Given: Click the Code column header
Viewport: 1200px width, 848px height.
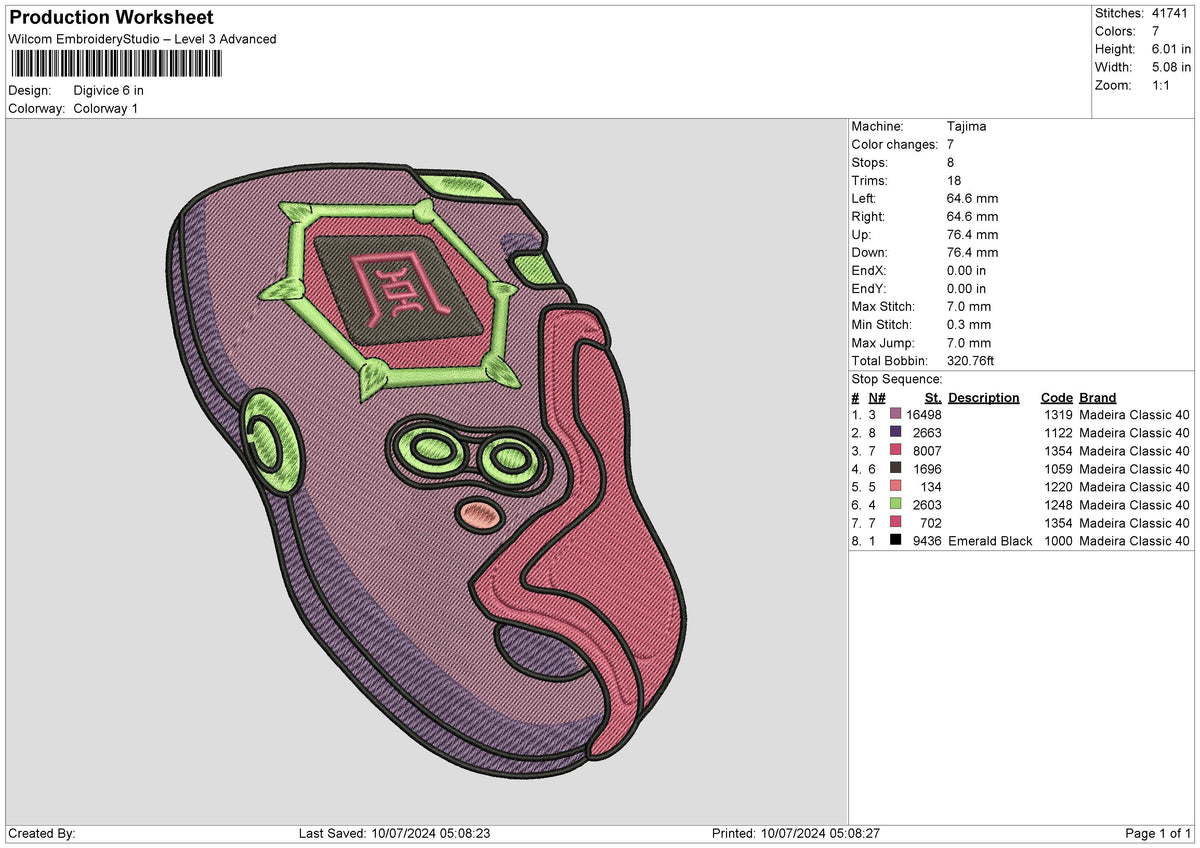Looking at the screenshot, I should coord(1056,397).
